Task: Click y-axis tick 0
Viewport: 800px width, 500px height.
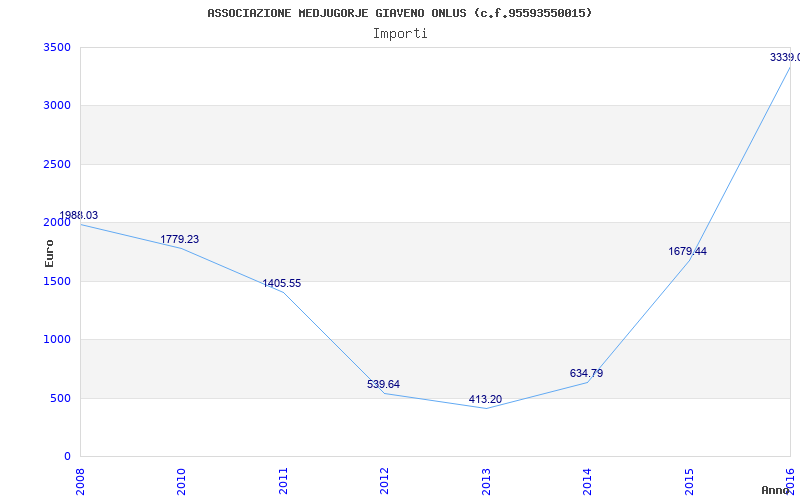Action: (68, 456)
